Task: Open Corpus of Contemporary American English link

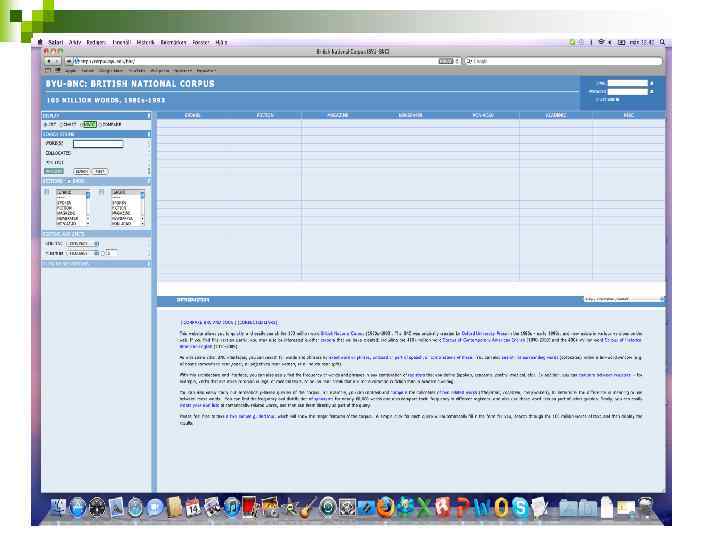Action: point(484,340)
